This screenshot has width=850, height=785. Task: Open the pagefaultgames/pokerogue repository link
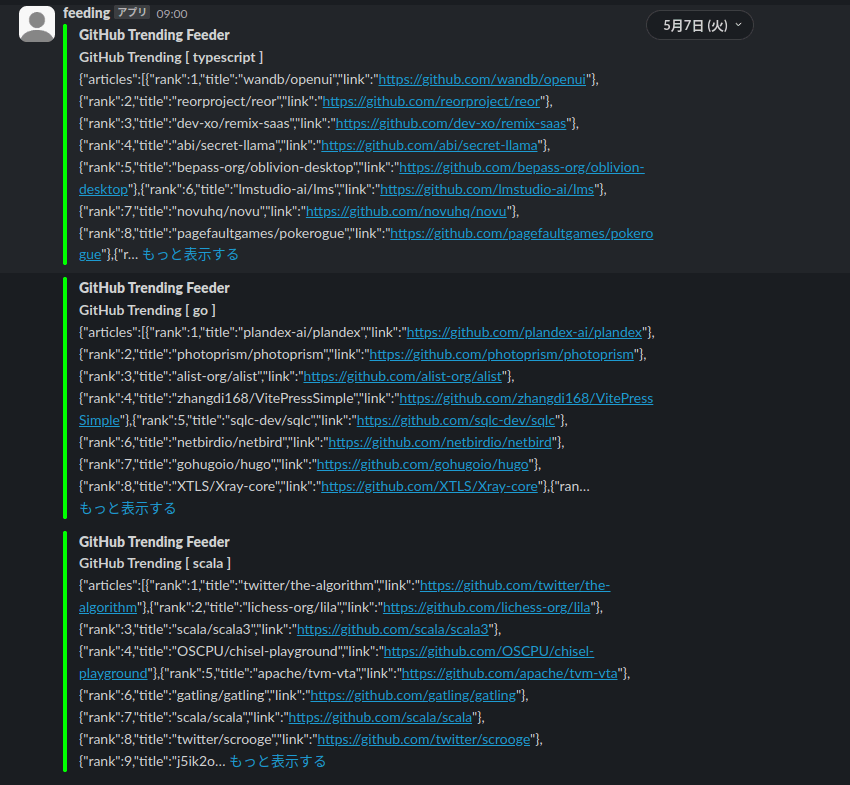pyautogui.click(x=519, y=232)
